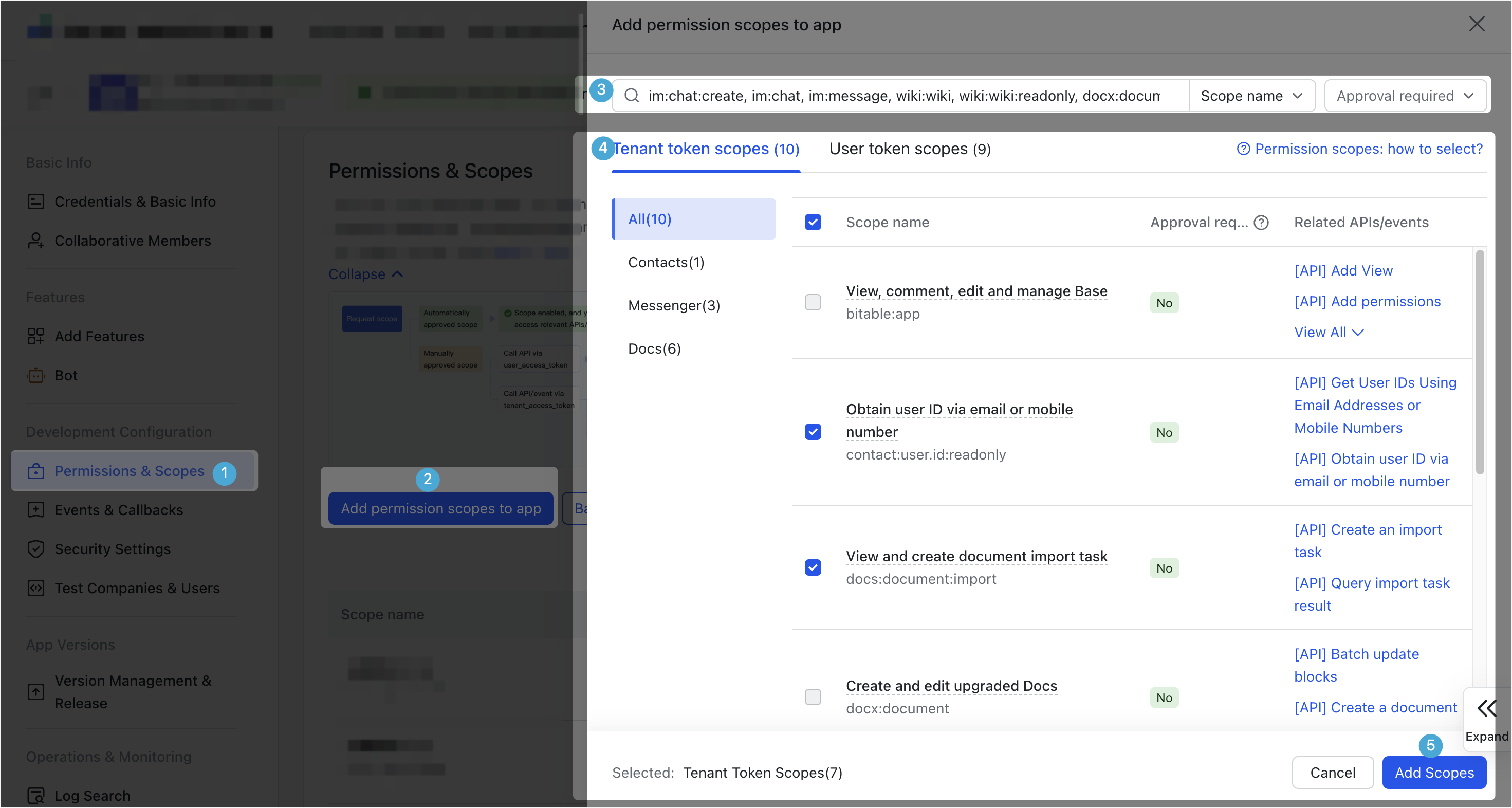The height and width of the screenshot is (808, 1512).
Task: Uncheck the contact:user.id:readonly scope checkbox
Action: coord(813,432)
